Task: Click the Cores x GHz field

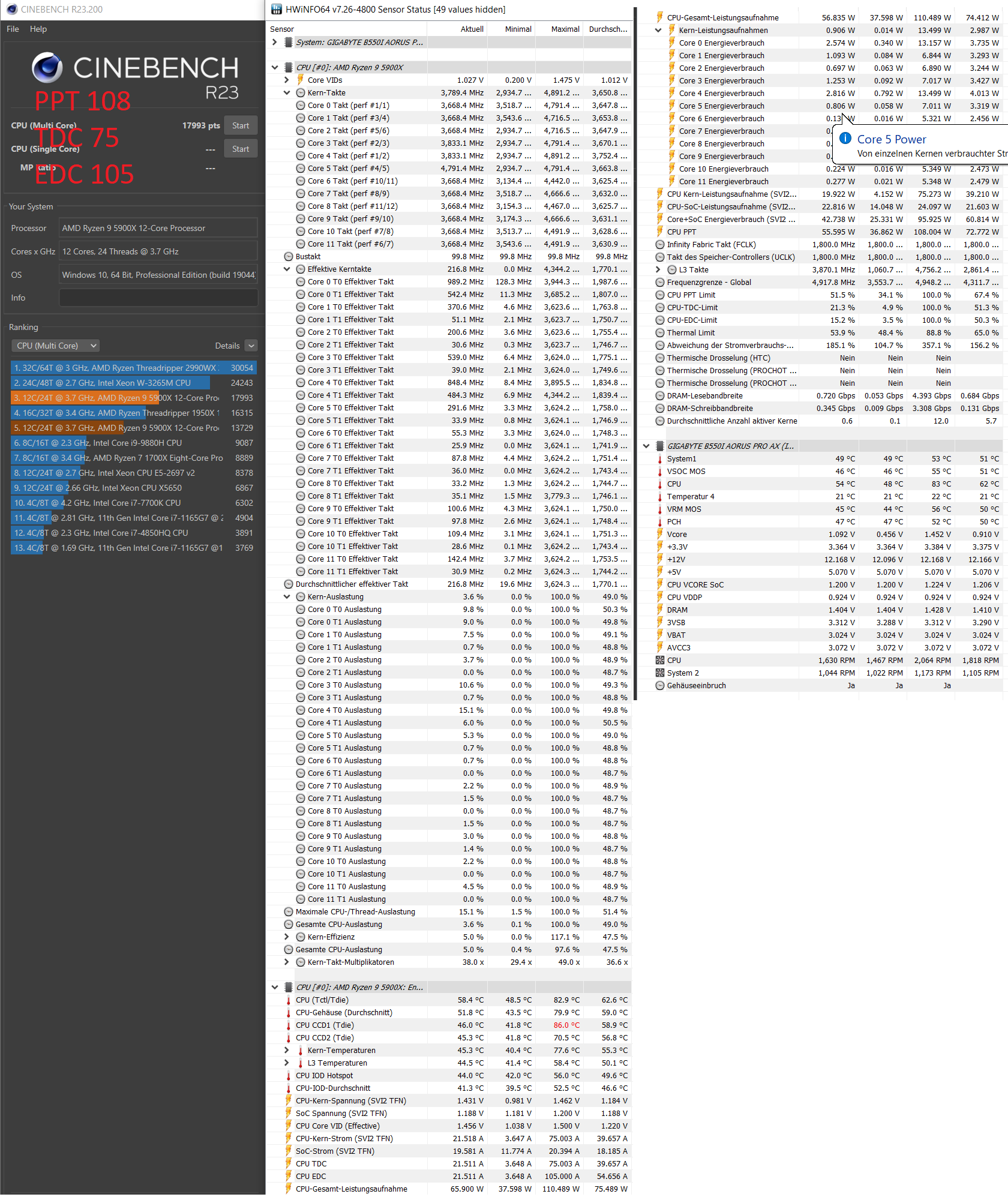Action: pos(158,251)
